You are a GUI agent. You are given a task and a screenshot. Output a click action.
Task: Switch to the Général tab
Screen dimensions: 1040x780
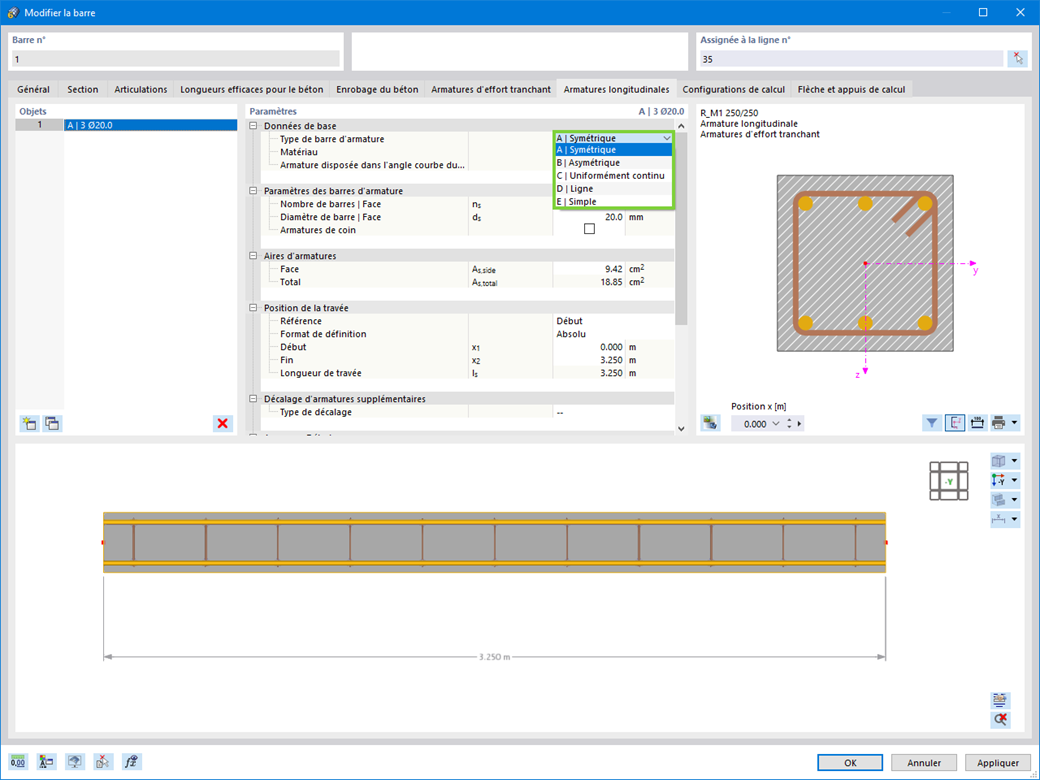pos(33,90)
